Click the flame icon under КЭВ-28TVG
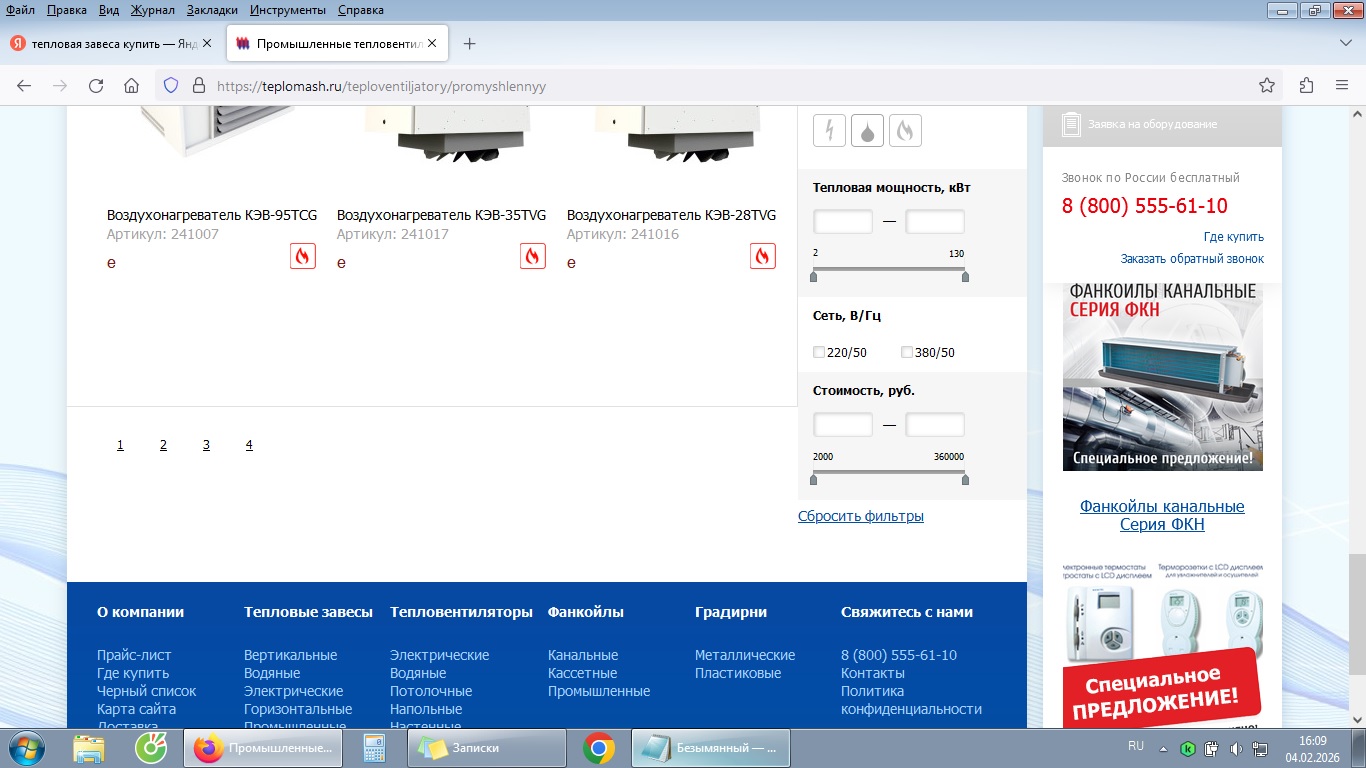 [762, 256]
